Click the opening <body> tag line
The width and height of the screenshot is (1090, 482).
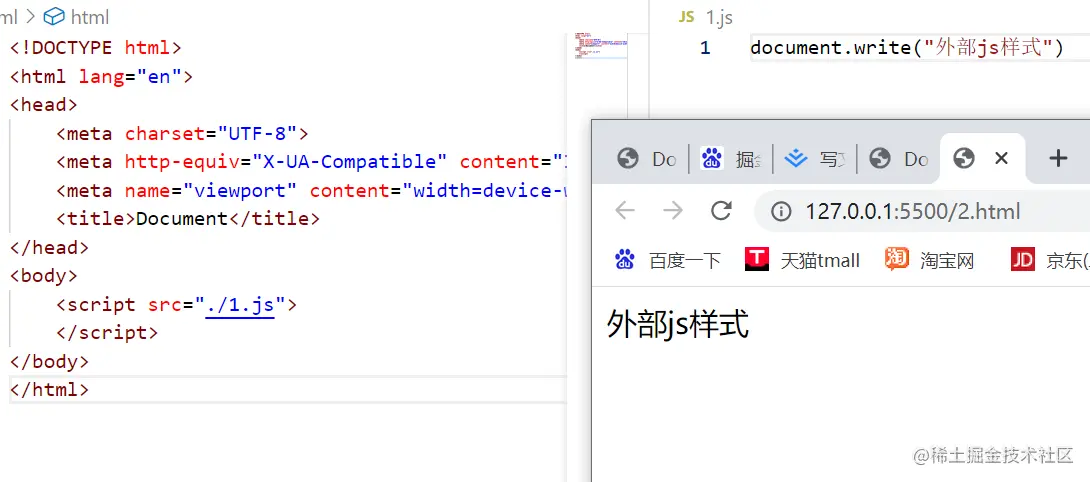click(x=44, y=275)
